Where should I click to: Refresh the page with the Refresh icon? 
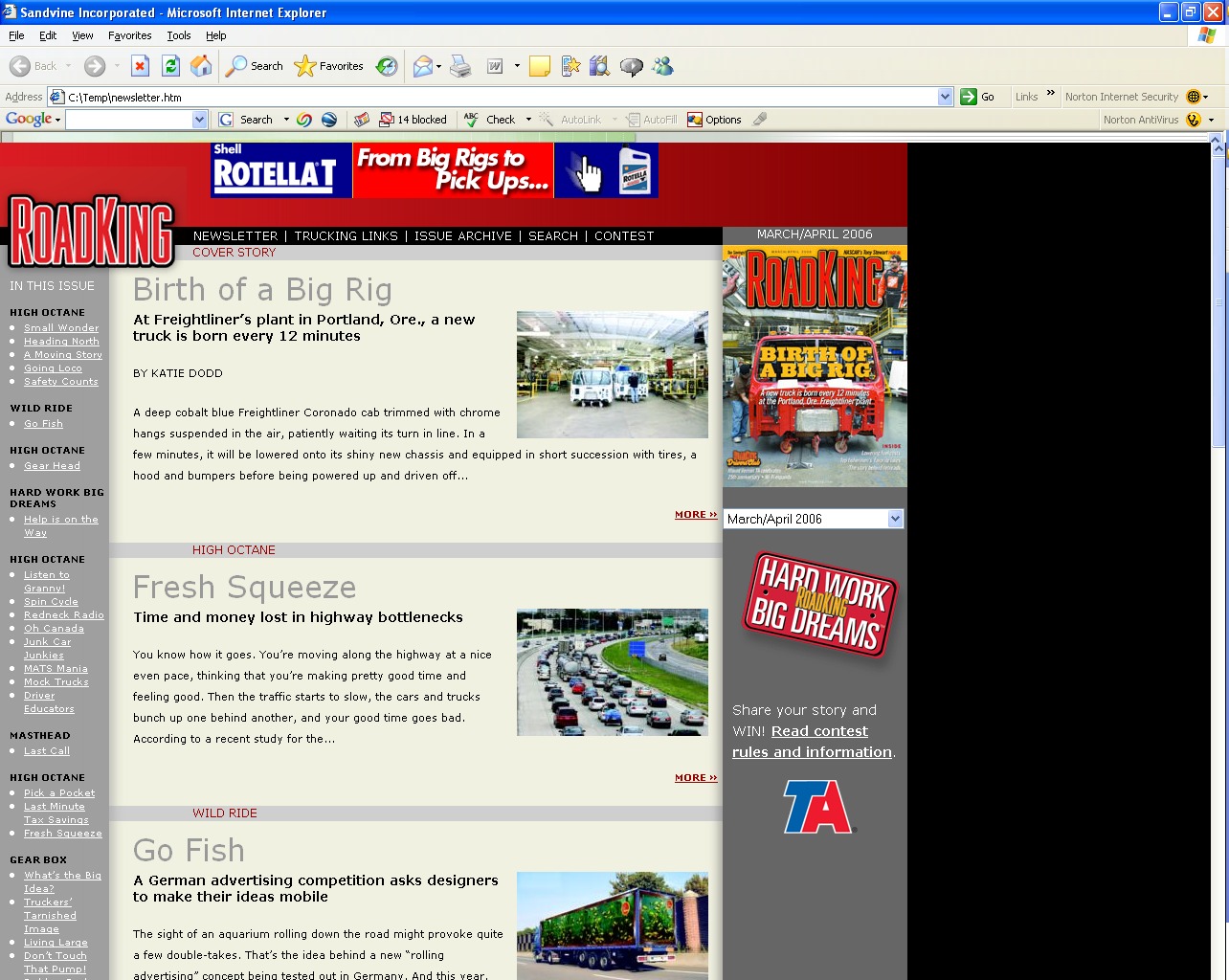click(x=170, y=66)
